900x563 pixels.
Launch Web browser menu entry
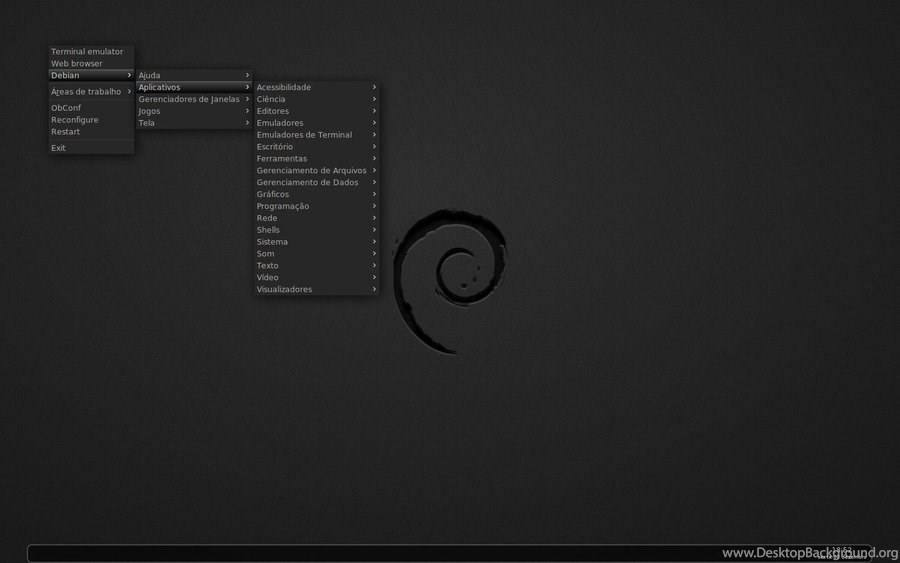(91, 64)
